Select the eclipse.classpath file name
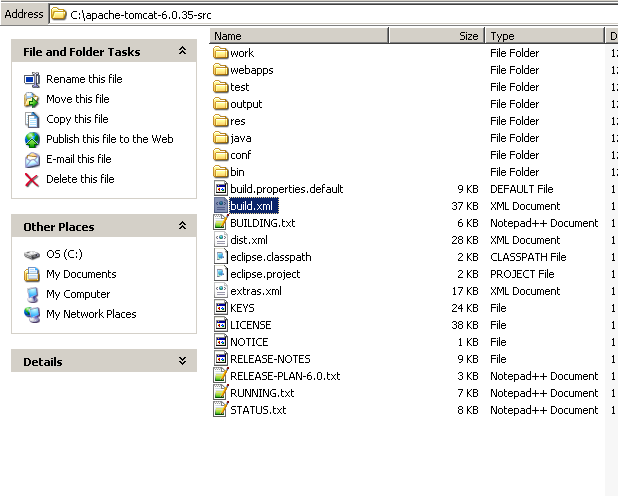 tap(271, 257)
